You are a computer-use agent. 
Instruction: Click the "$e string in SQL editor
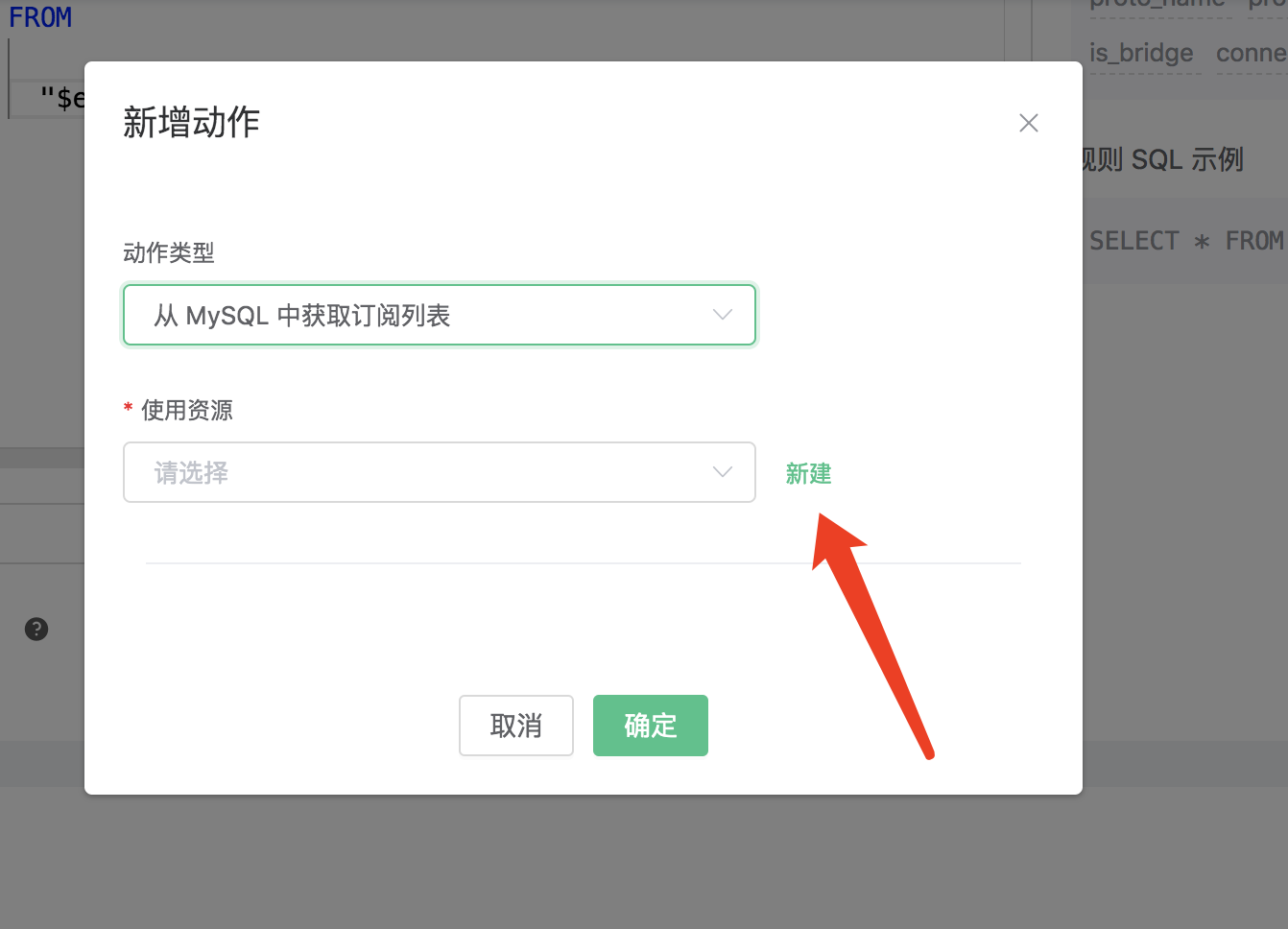[62, 98]
